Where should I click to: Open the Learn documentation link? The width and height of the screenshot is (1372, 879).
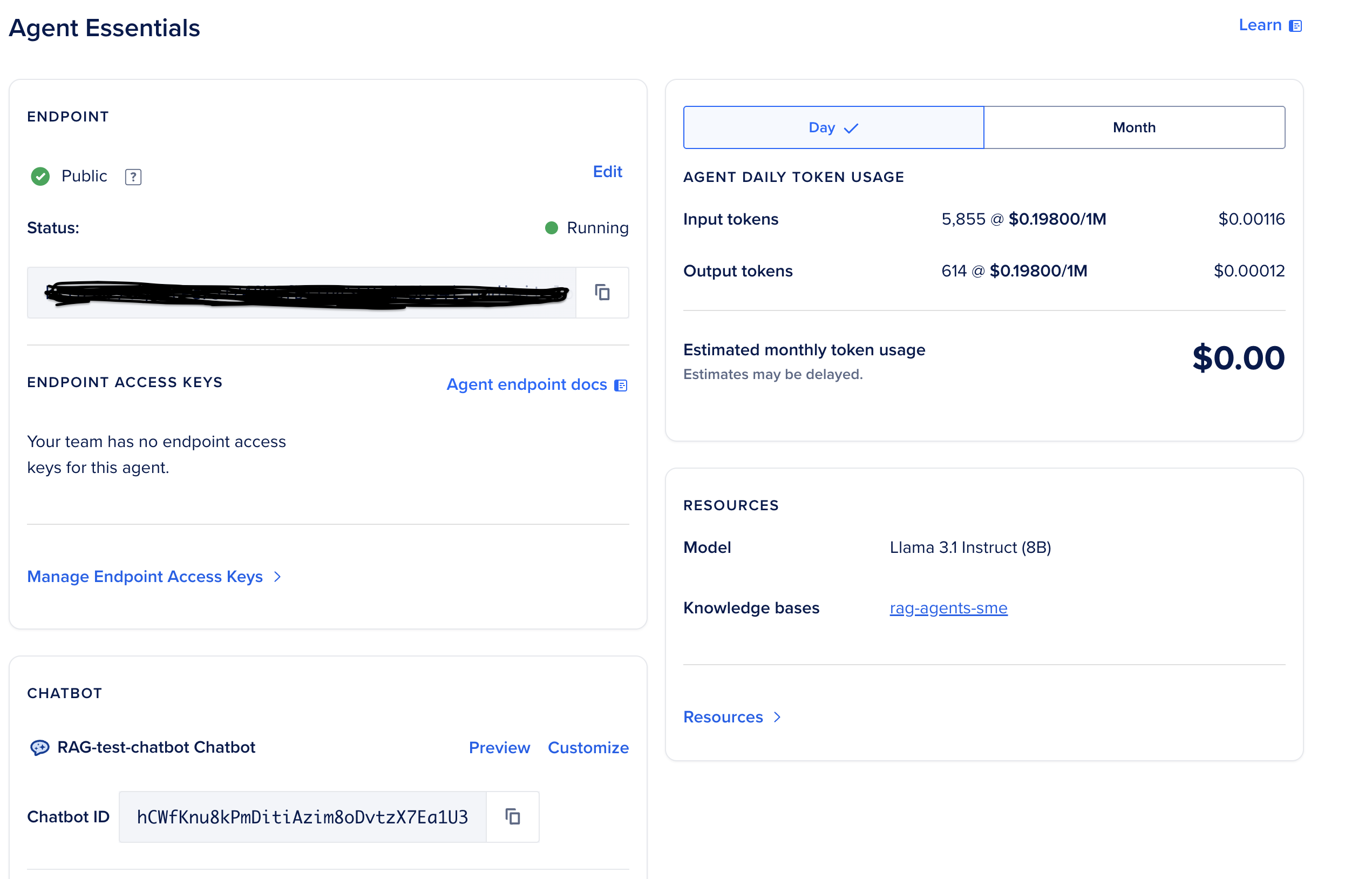coord(1260,25)
